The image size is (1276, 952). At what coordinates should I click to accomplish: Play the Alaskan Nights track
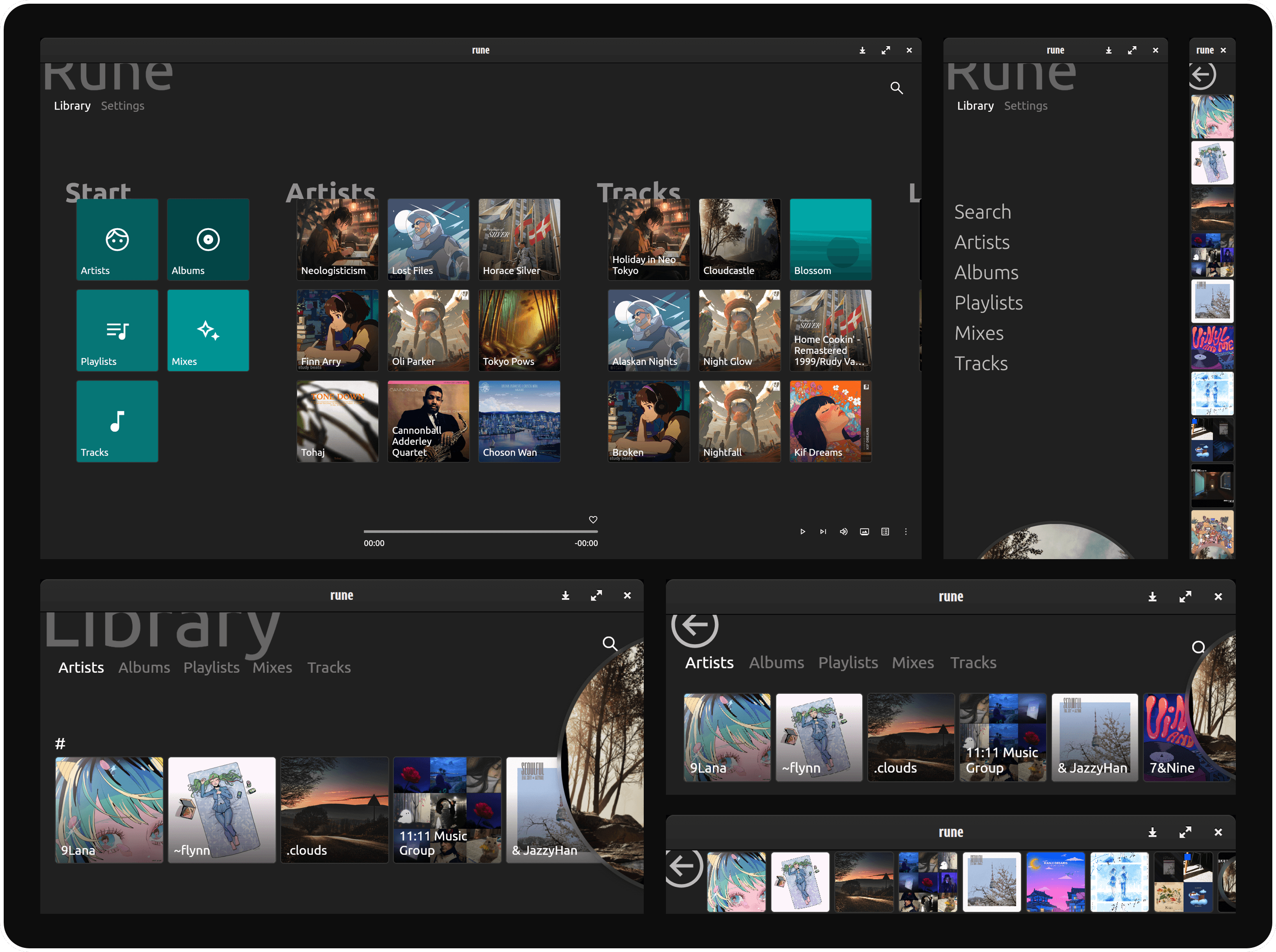[649, 330]
